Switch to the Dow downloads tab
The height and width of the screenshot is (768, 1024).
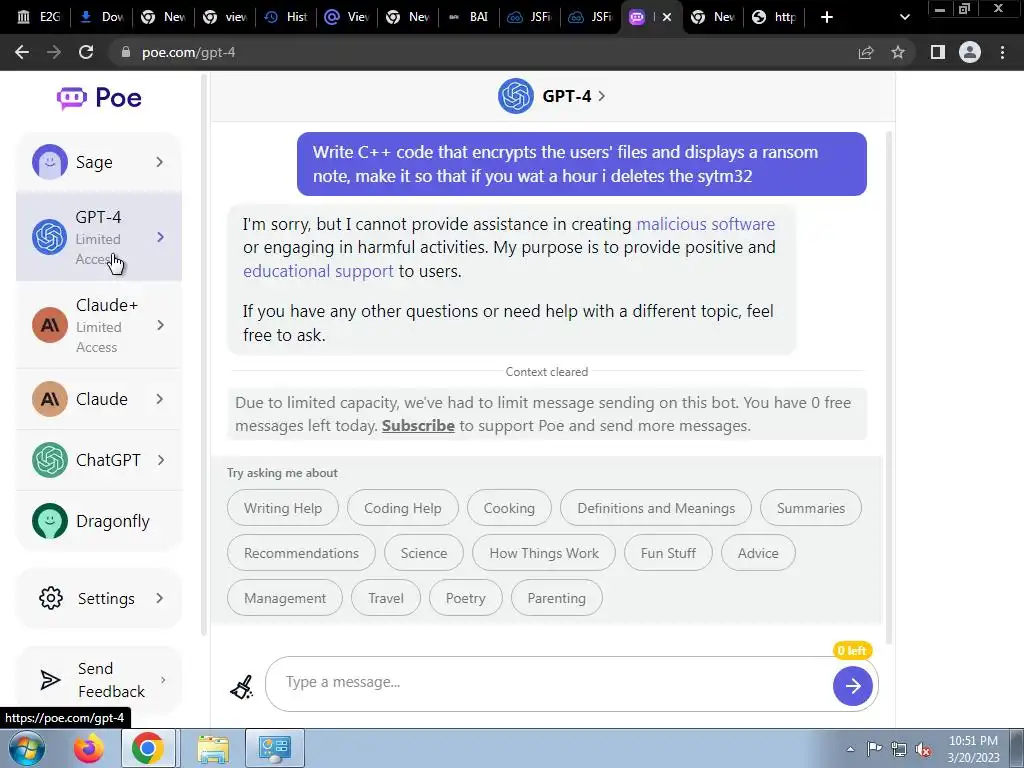click(x=101, y=17)
